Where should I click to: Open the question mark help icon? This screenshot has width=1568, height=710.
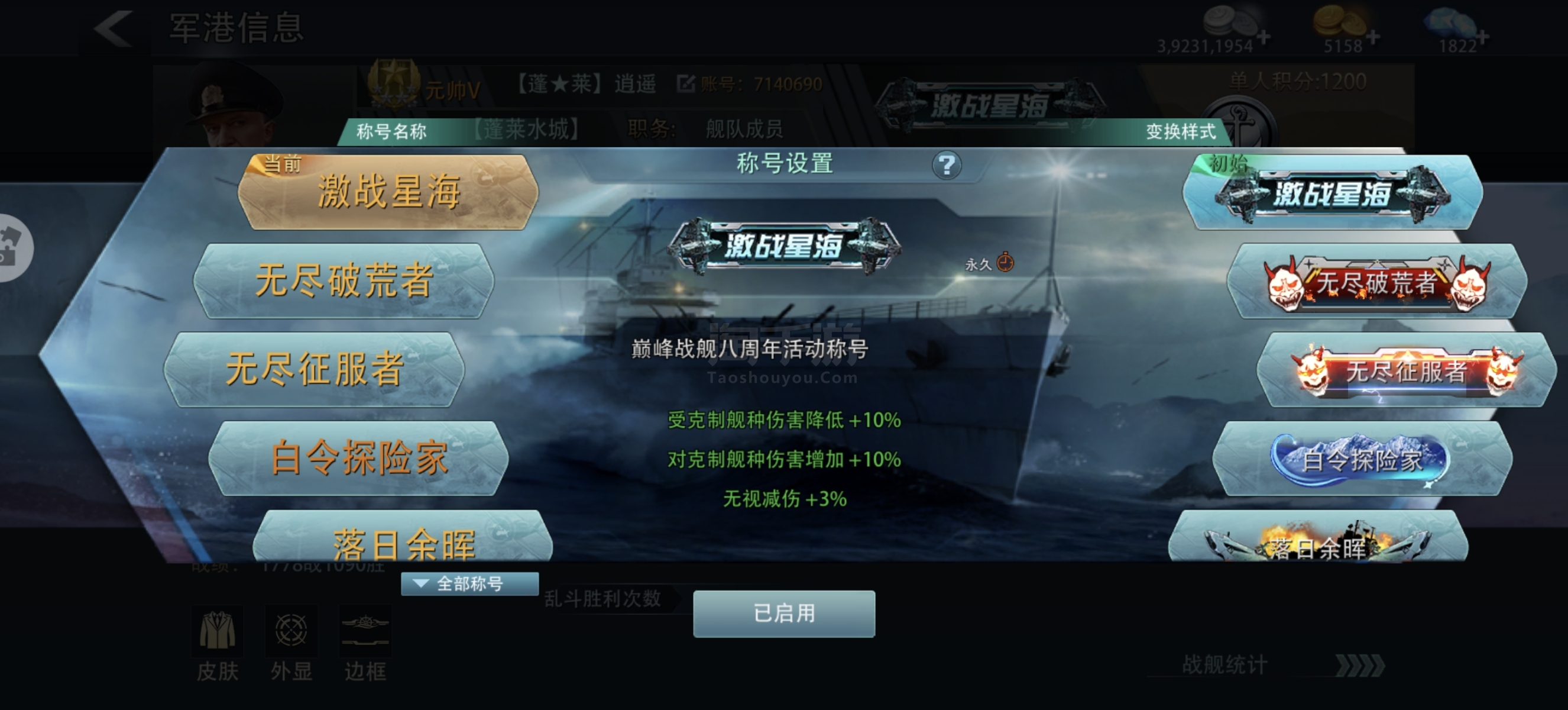click(x=947, y=165)
